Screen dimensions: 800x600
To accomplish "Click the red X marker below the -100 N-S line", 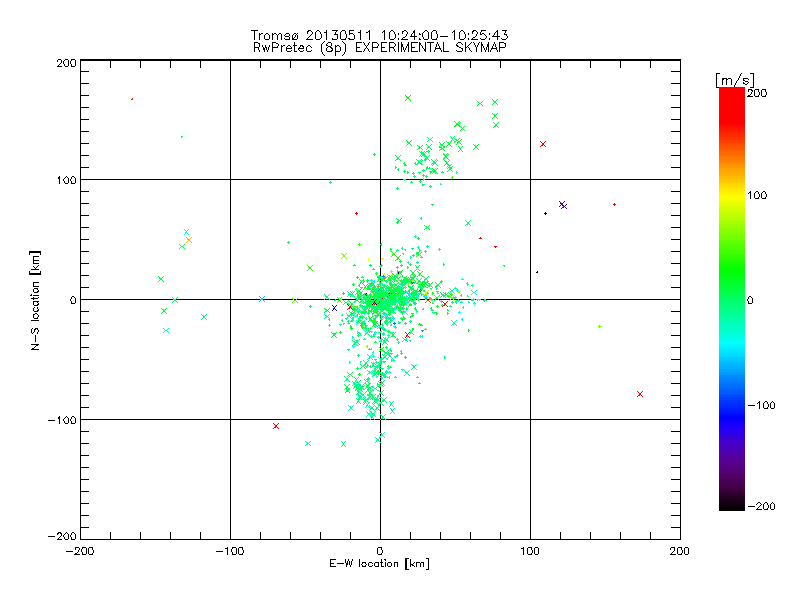I will (x=276, y=426).
